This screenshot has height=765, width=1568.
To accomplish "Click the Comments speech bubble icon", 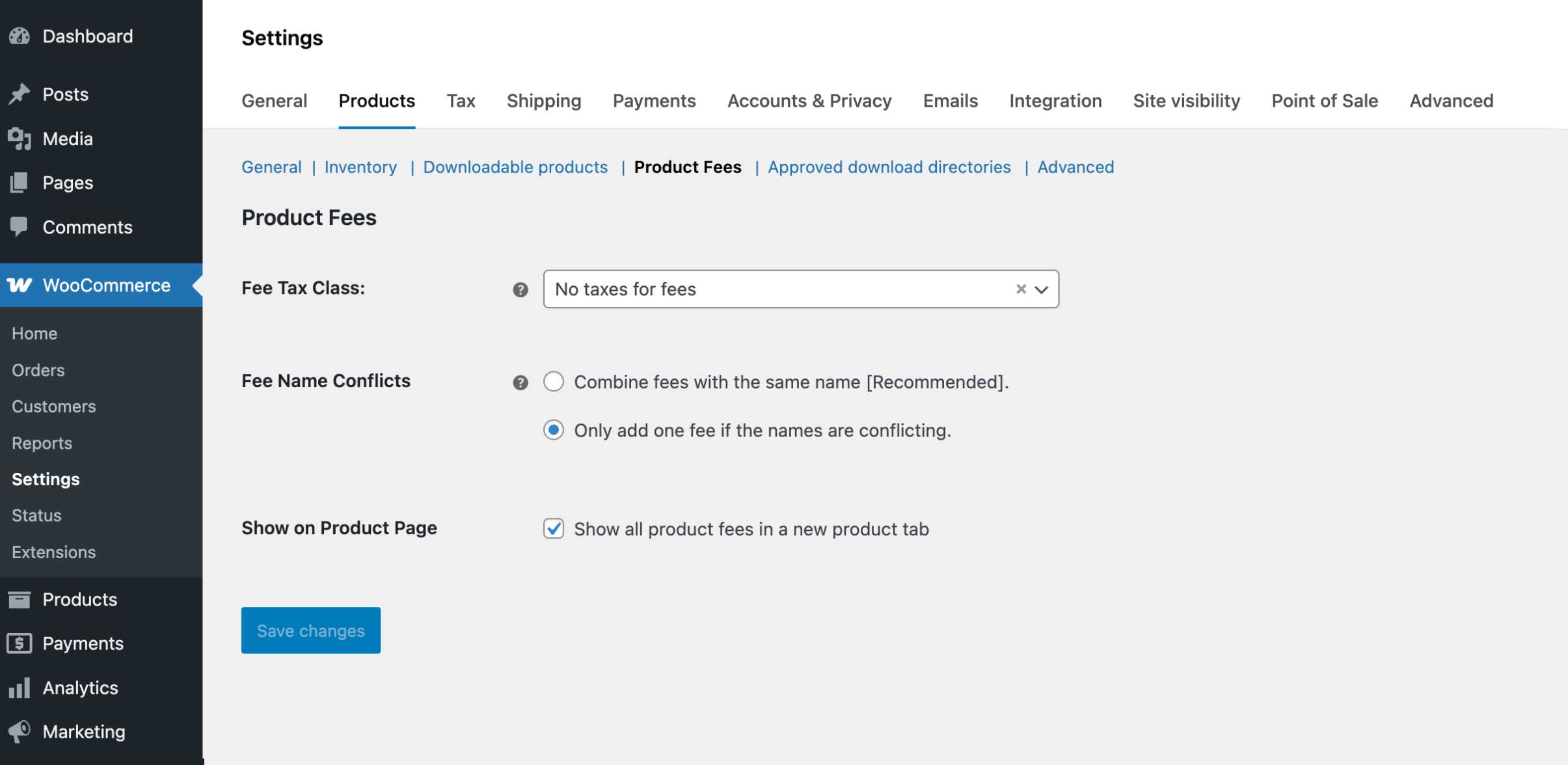I will tap(20, 226).
